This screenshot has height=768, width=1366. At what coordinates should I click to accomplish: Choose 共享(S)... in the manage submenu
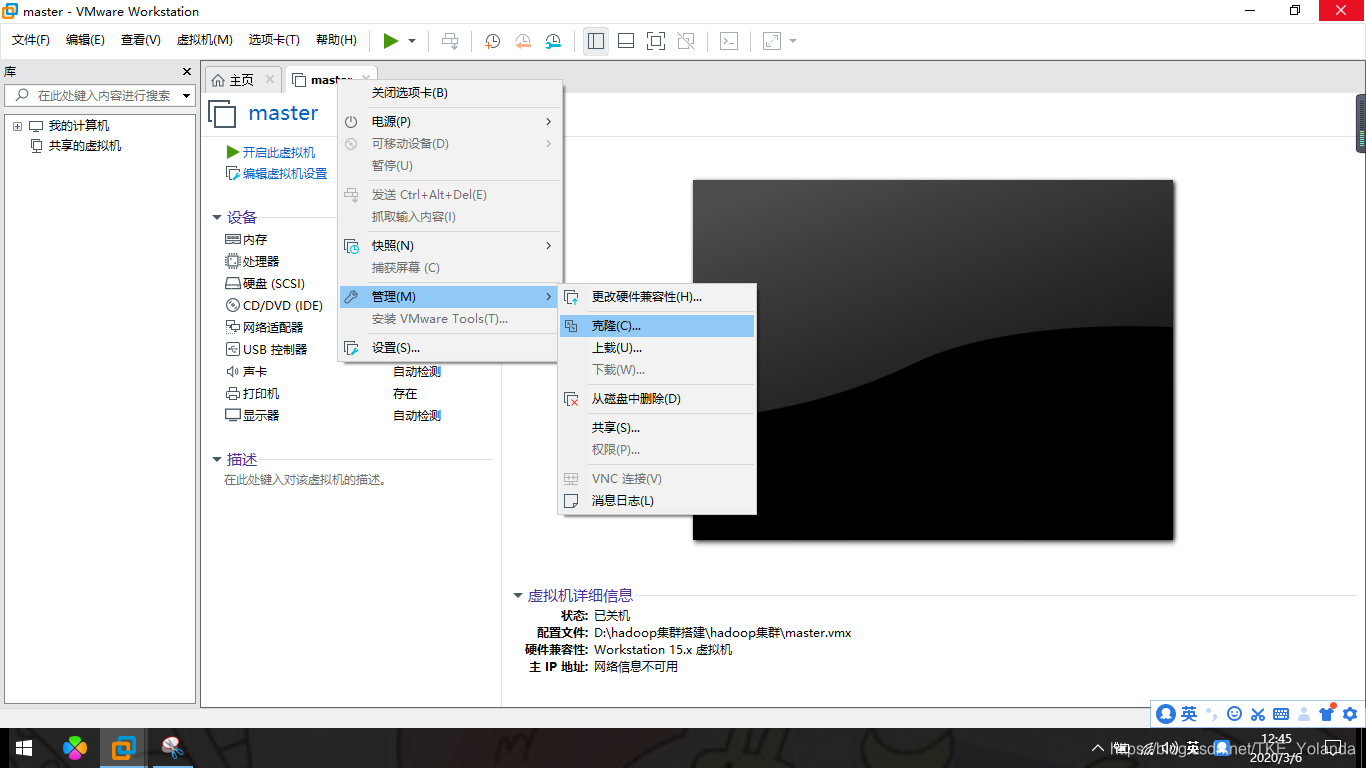tap(657, 428)
